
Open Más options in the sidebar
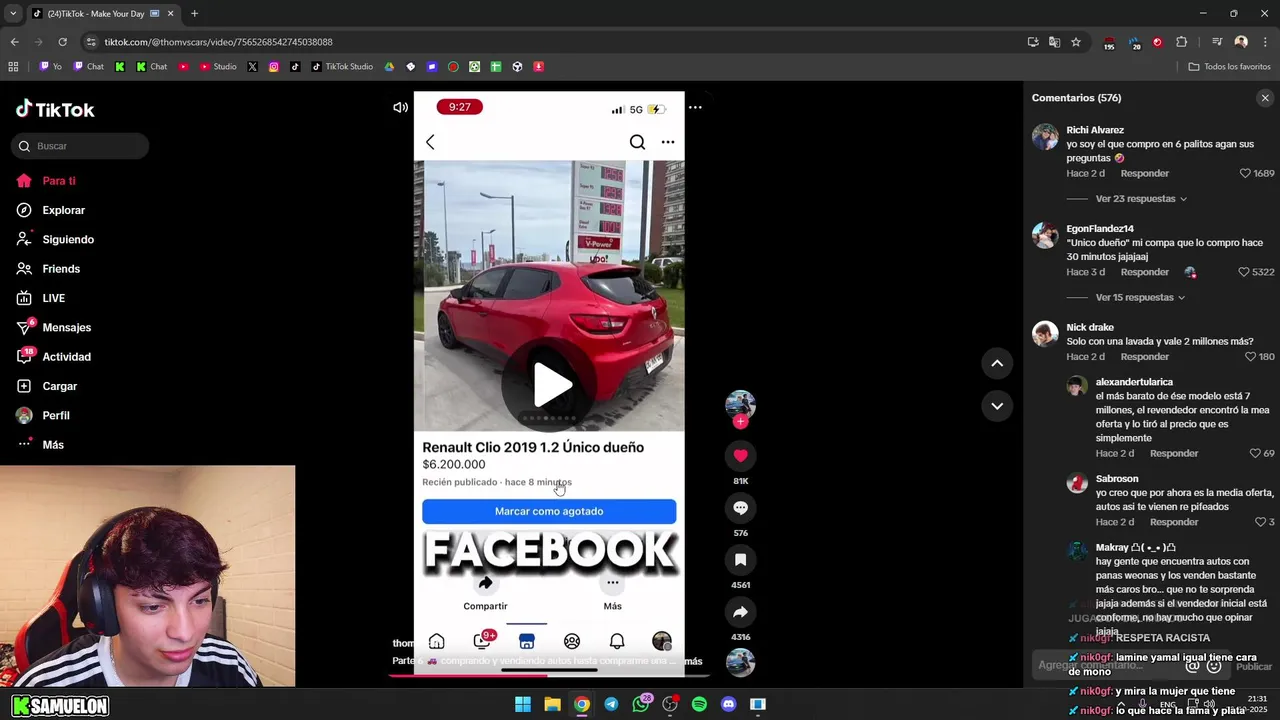53,445
